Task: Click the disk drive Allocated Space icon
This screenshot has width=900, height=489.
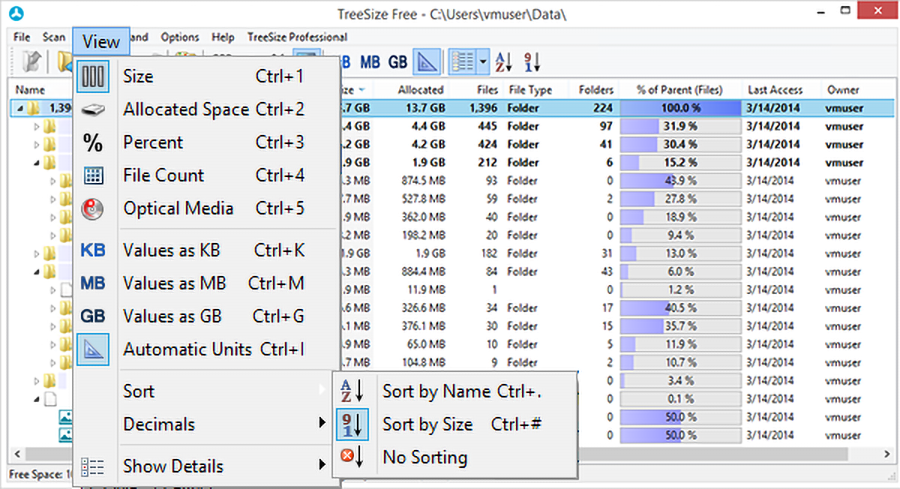Action: pos(93,109)
